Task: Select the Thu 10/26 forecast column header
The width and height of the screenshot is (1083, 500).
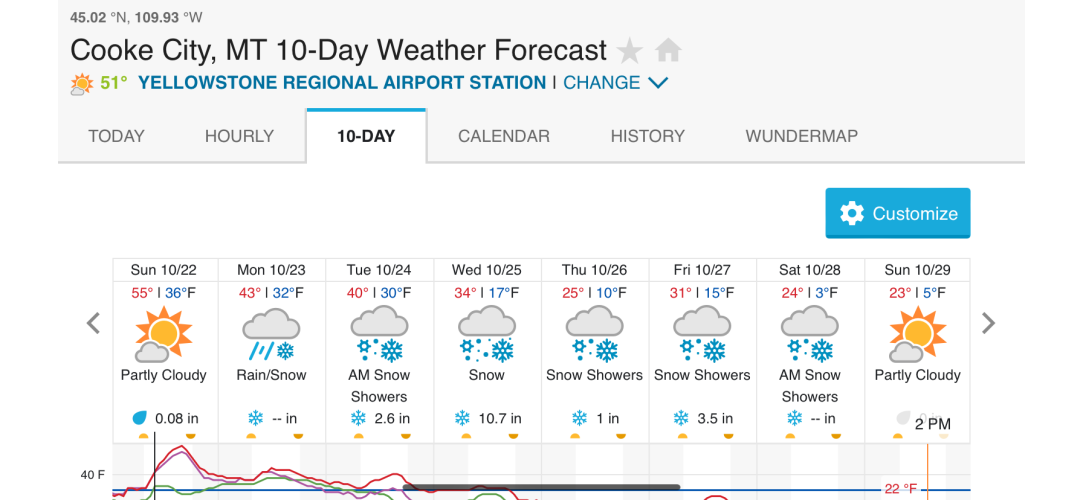Action: point(595,270)
